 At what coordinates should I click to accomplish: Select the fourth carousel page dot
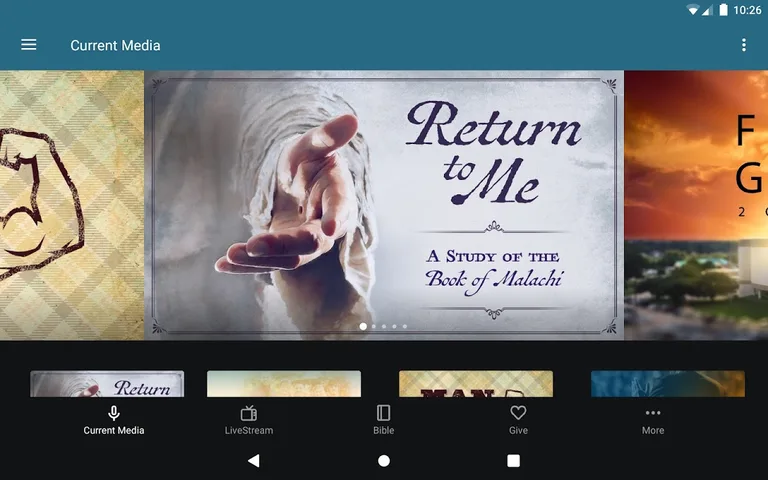pyautogui.click(x=394, y=326)
